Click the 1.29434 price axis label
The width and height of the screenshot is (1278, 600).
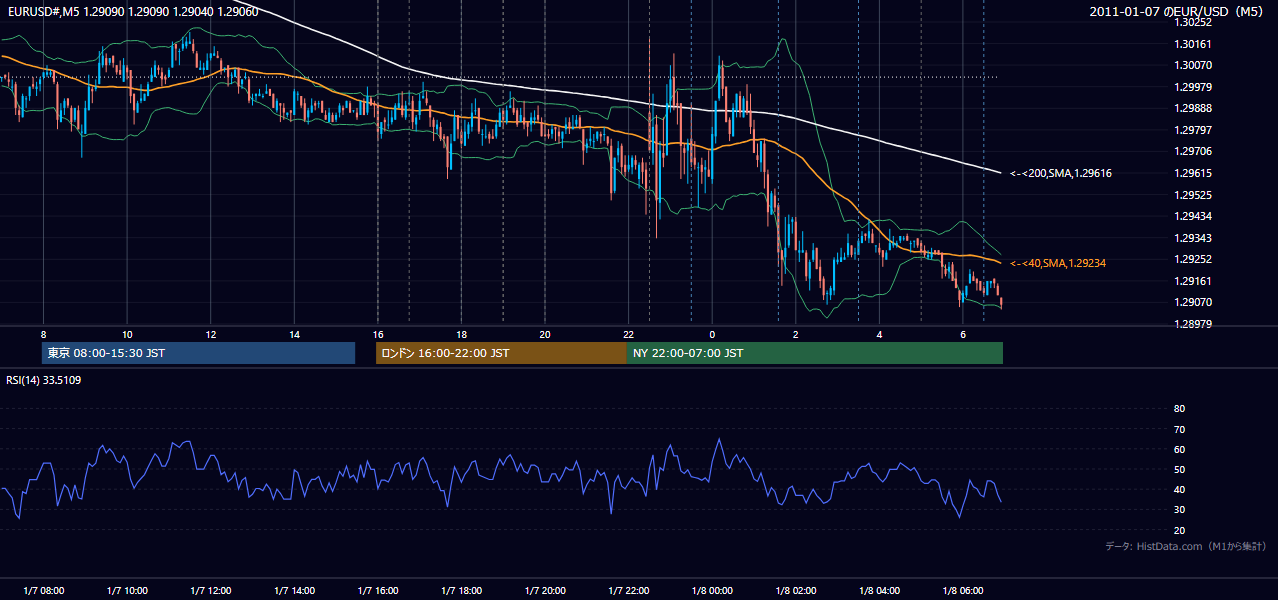(x=1193, y=216)
